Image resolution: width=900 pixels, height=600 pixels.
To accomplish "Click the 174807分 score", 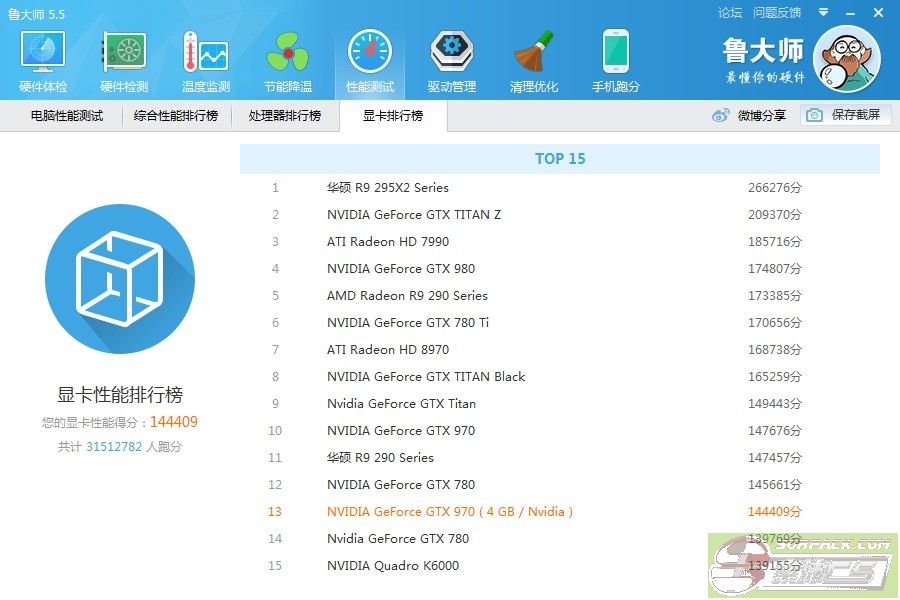I will click(x=775, y=269).
